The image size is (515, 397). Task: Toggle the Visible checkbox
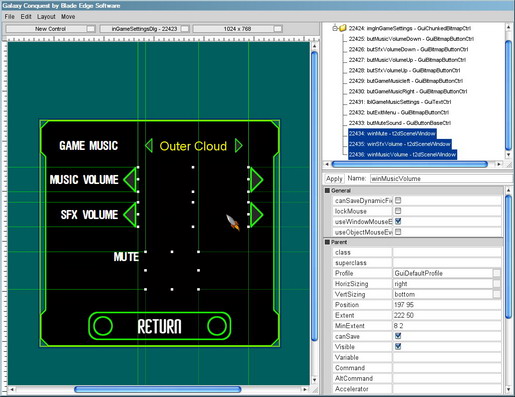(x=398, y=346)
